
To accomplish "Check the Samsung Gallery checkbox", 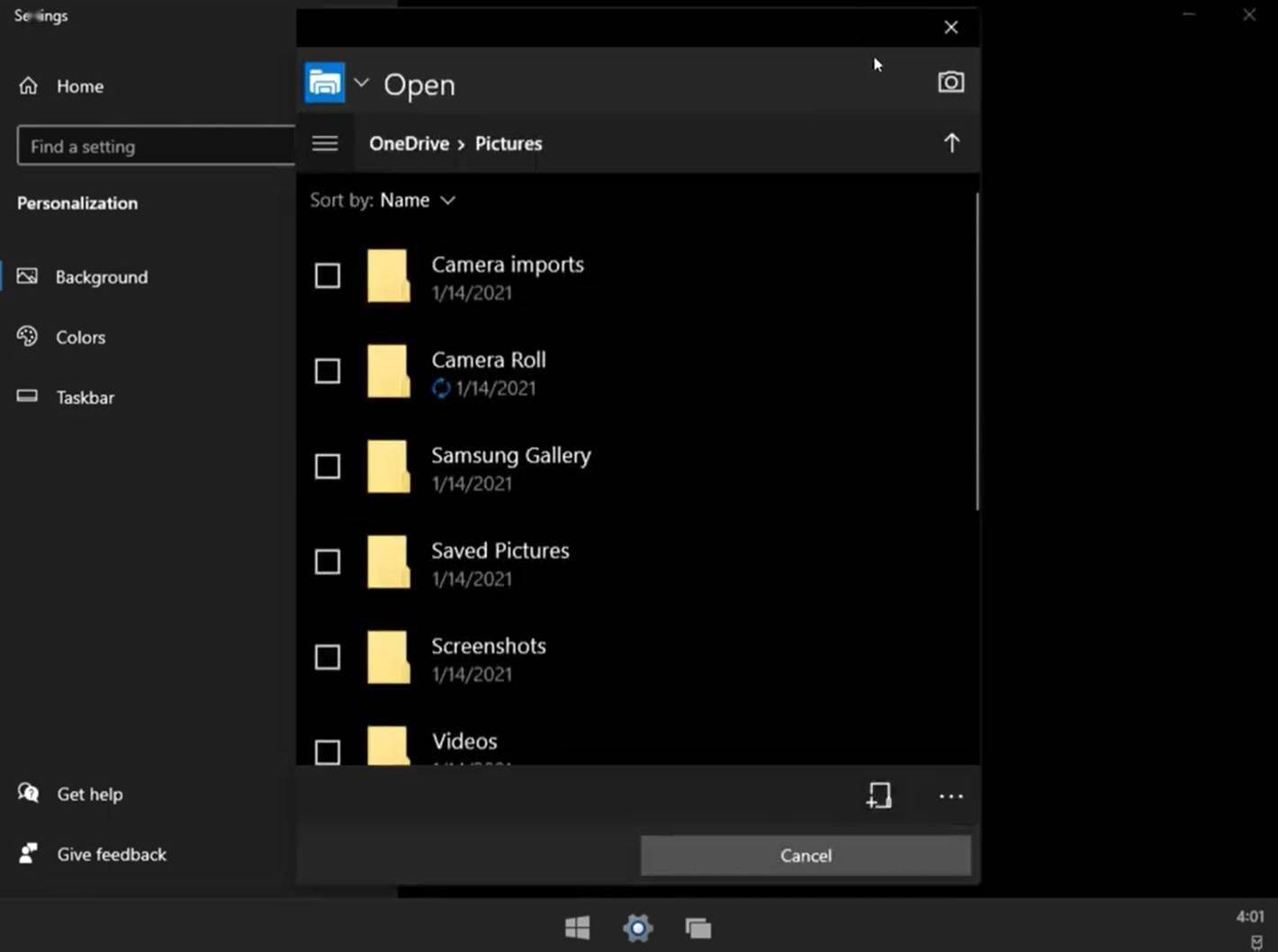I will click(328, 466).
